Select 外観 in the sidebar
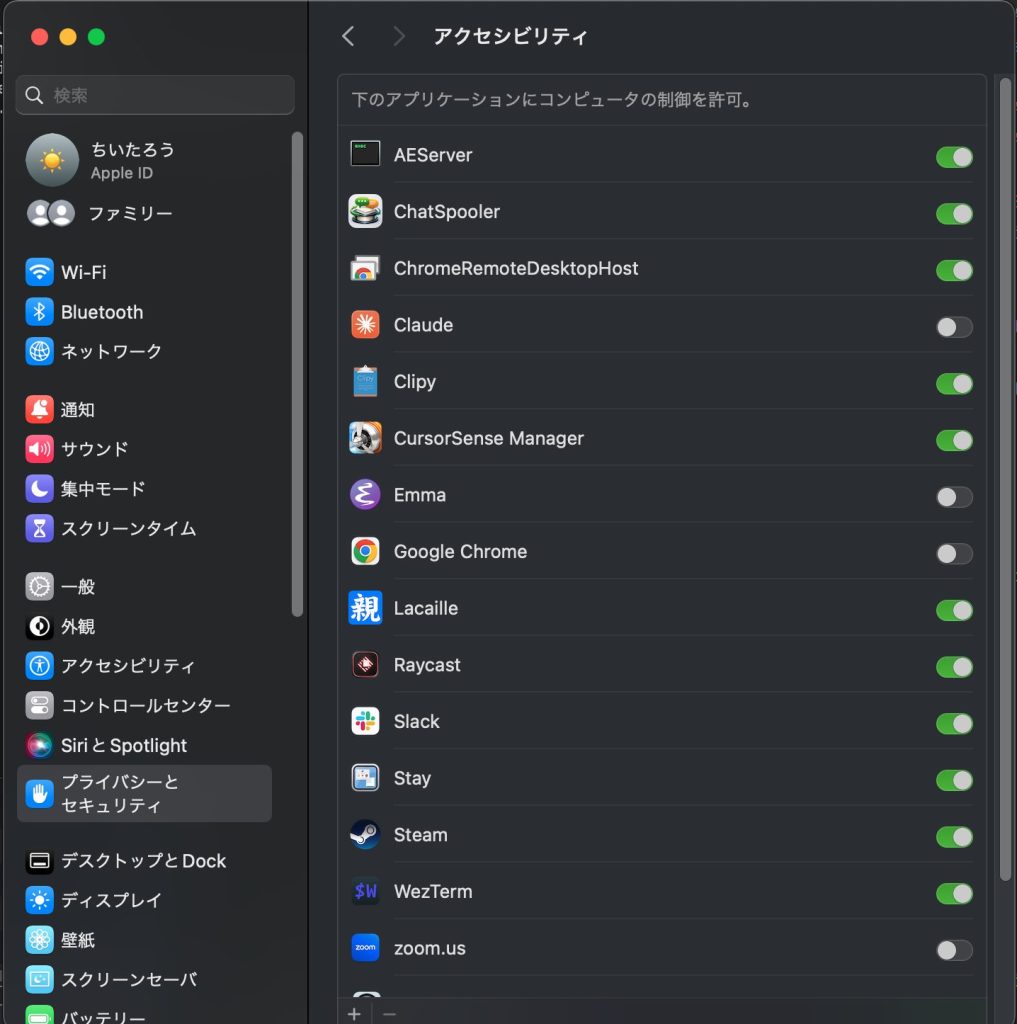This screenshot has height=1024, width=1017. 144,626
